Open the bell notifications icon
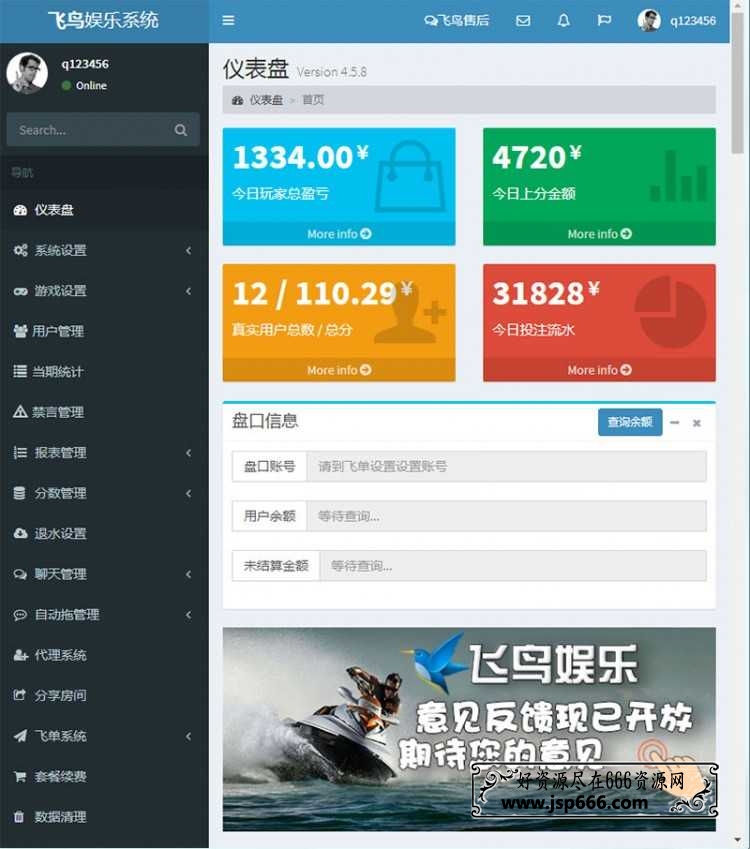Image resolution: width=750 pixels, height=849 pixels. 563,20
